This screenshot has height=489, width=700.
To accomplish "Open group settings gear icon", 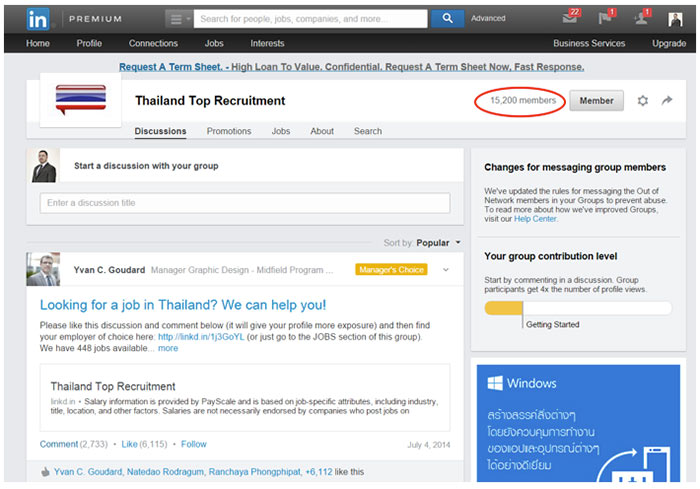I will 642,100.
